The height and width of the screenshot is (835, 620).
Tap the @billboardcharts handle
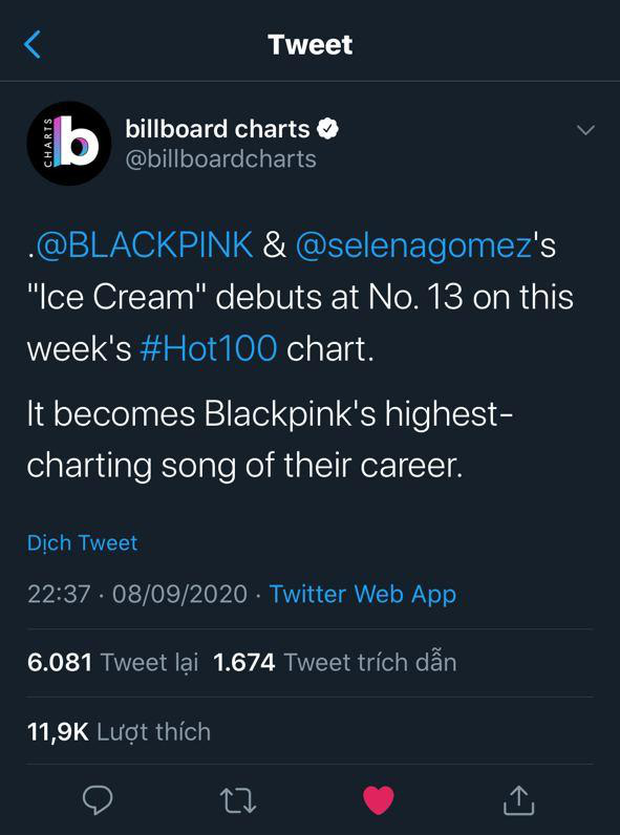(220, 159)
